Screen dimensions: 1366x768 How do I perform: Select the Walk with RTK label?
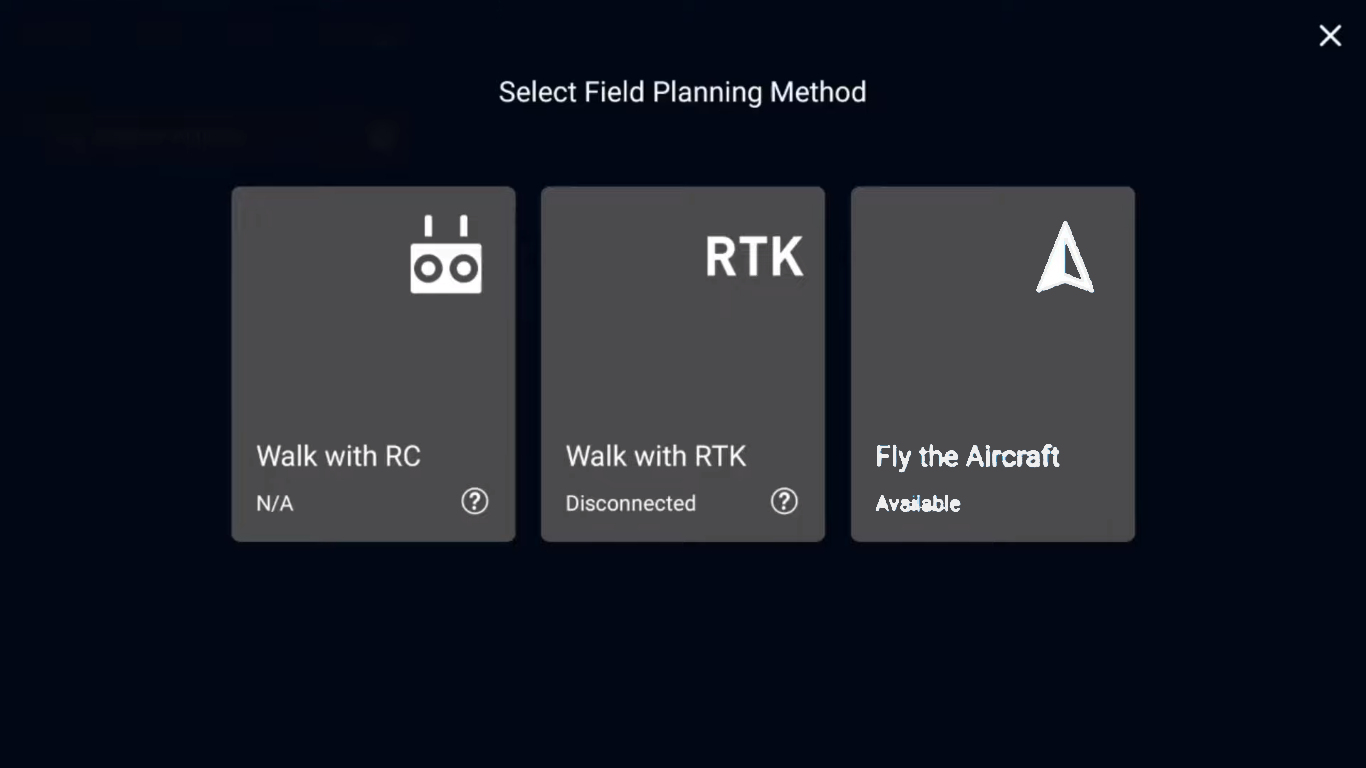(655, 456)
